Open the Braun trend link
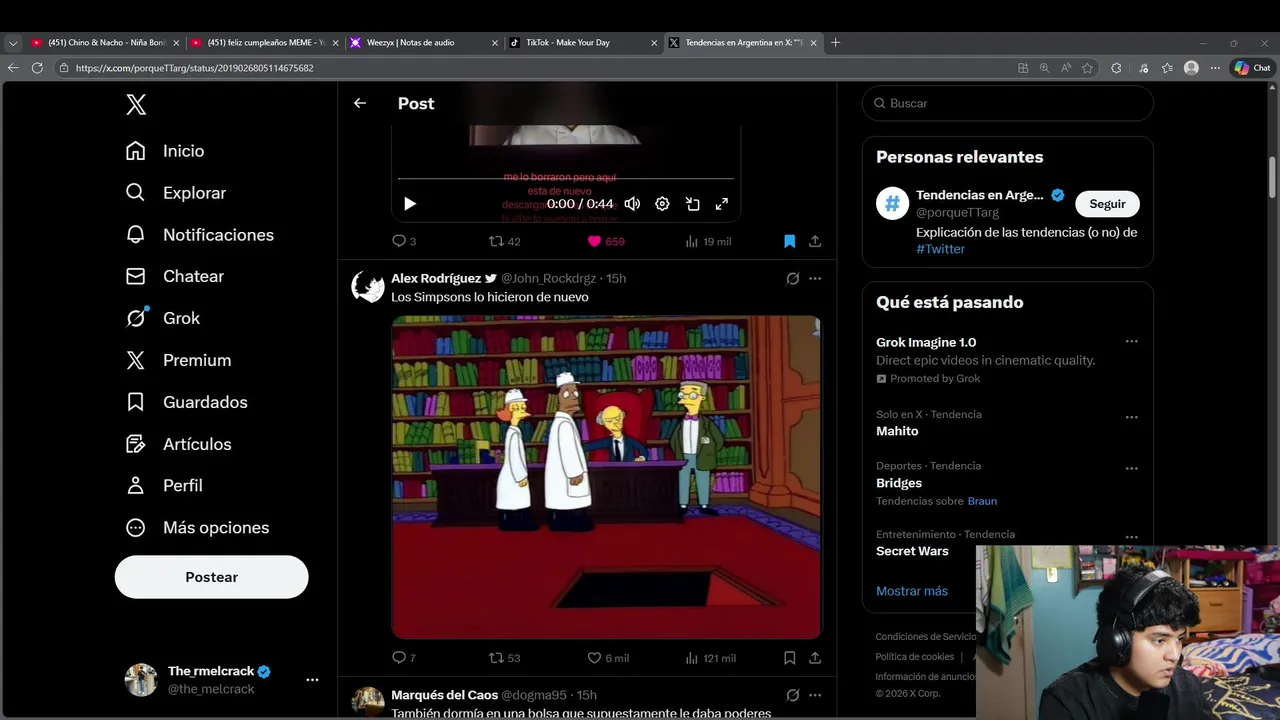This screenshot has width=1280, height=720. pos(982,501)
